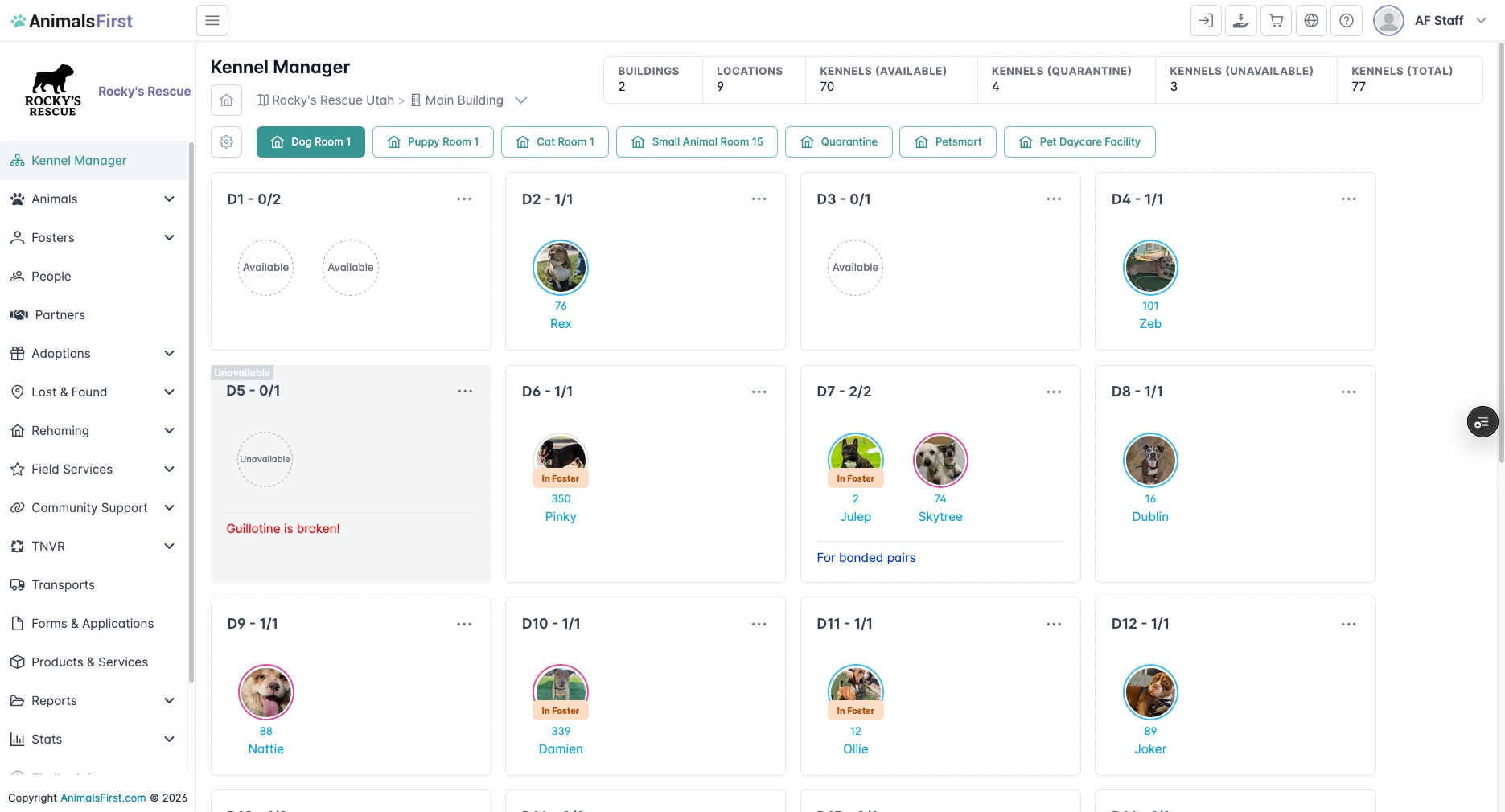Click Skytree's photo thumbnail in D7
This screenshot has height=812, width=1505.
(940, 460)
